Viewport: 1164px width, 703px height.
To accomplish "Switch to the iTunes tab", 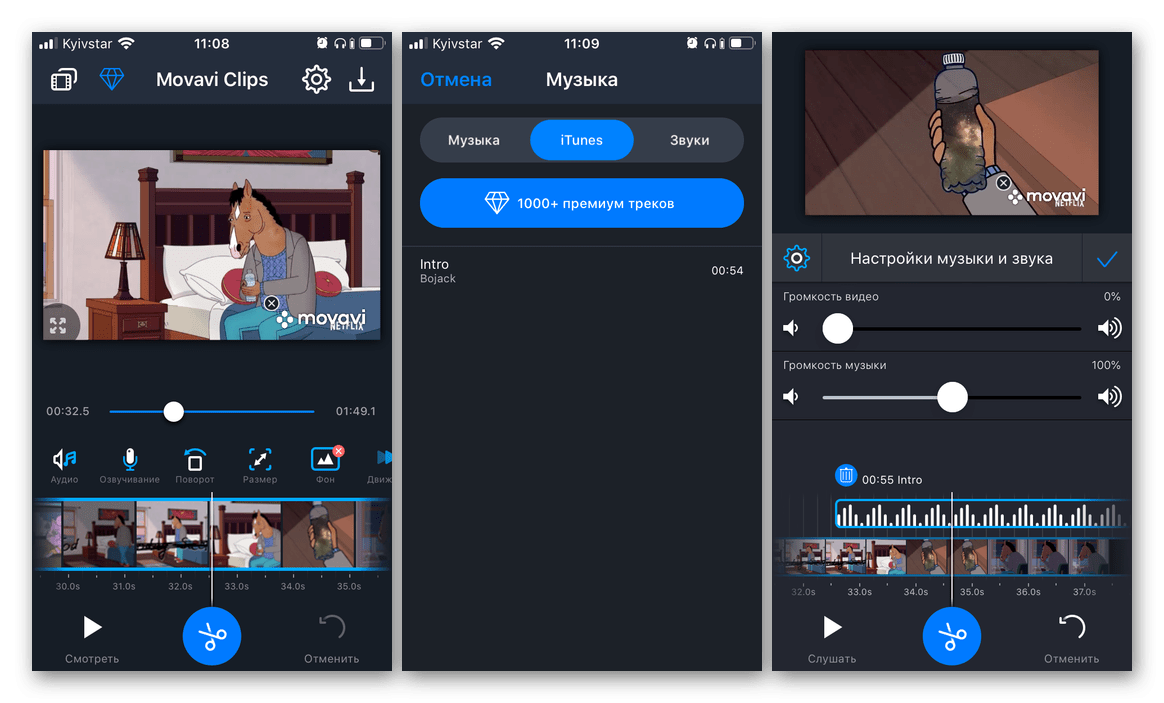I will (581, 140).
